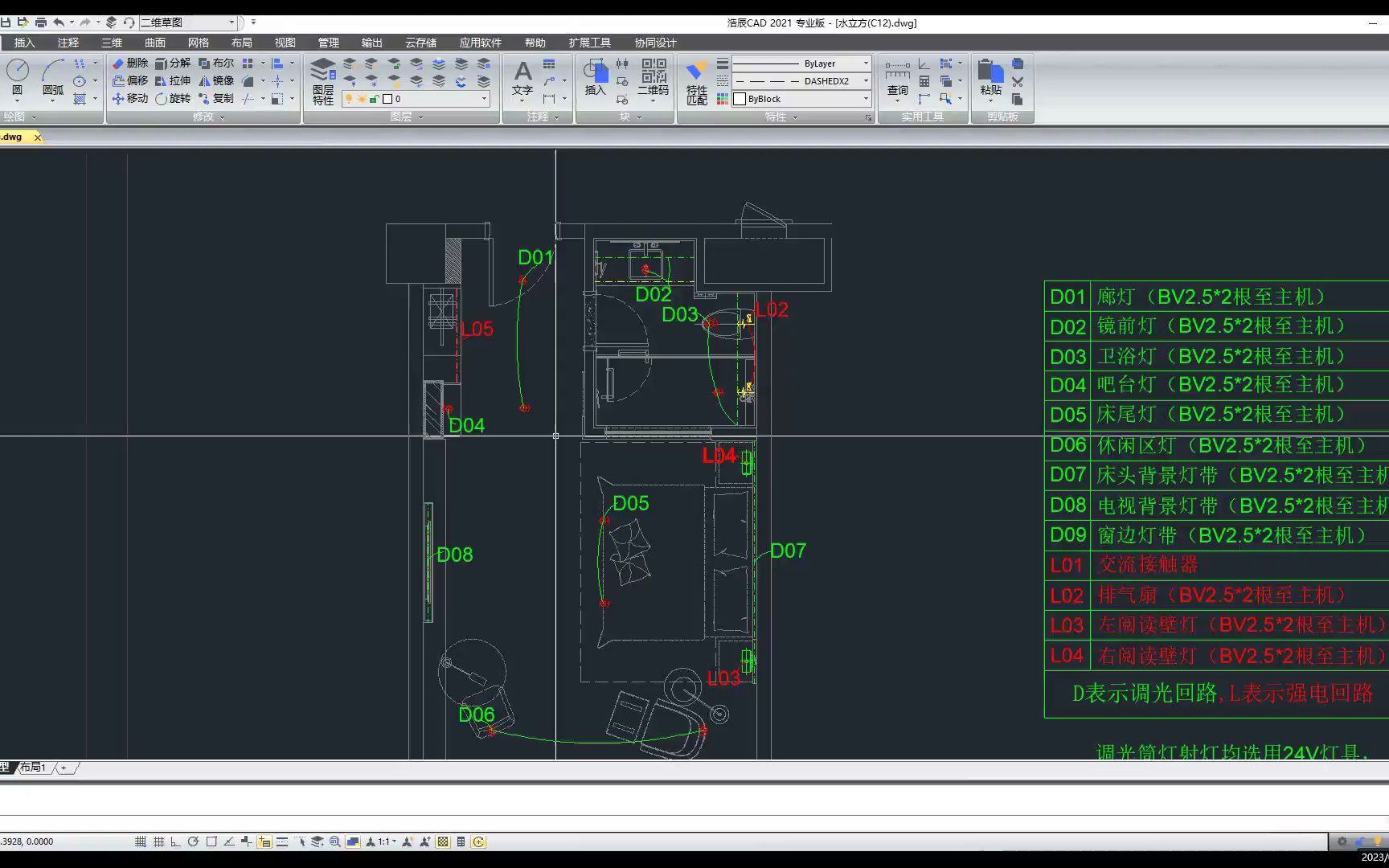The height and width of the screenshot is (868, 1389).
Task: Open the DASHEDX2 linetype dropdown
Action: pyautogui.click(x=801, y=81)
